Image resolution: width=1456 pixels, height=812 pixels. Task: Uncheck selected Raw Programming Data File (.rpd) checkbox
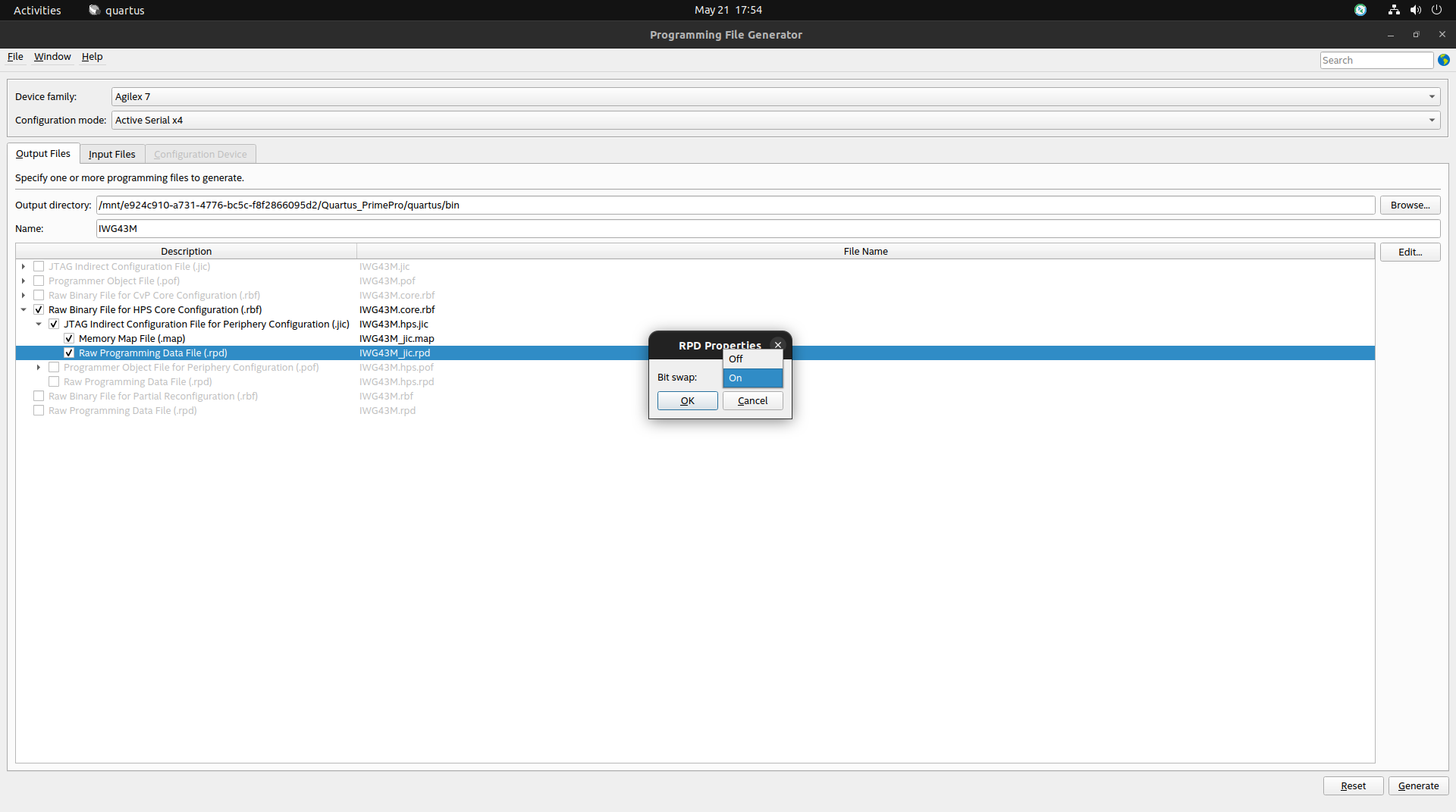click(69, 353)
